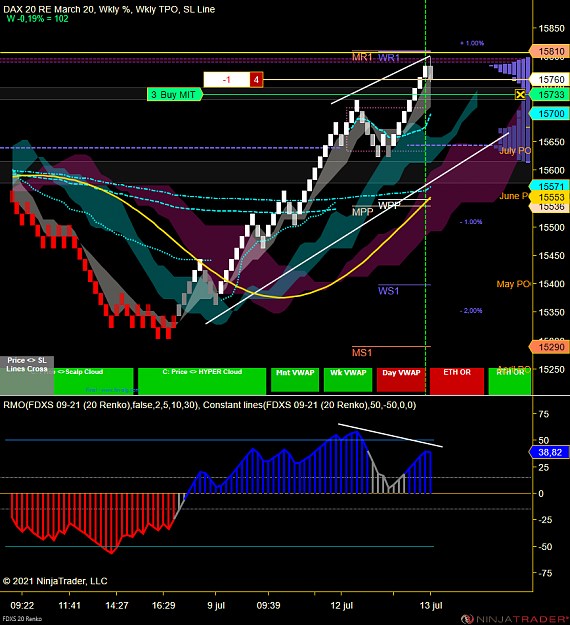This screenshot has height=625, width=570.
Task: Click the WS1 pivot label
Action: (388, 291)
